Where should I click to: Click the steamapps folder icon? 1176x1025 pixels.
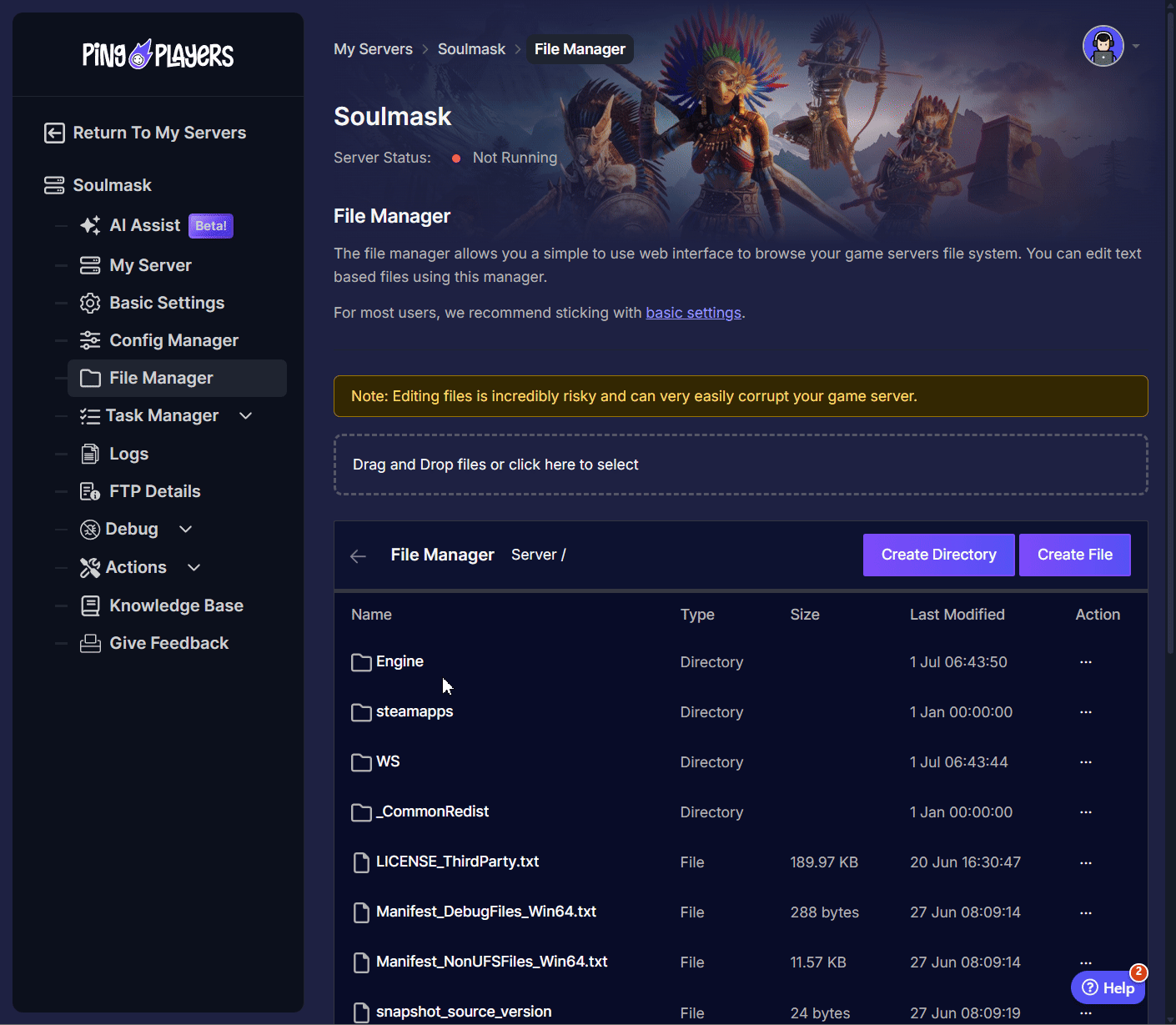[x=361, y=712]
